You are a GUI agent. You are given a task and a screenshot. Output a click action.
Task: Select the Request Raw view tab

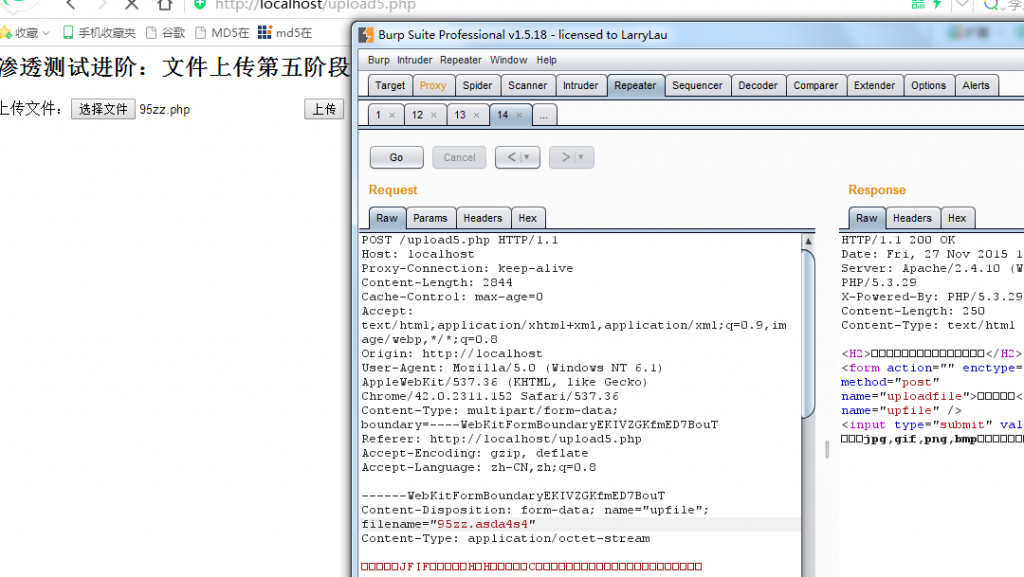(x=387, y=218)
